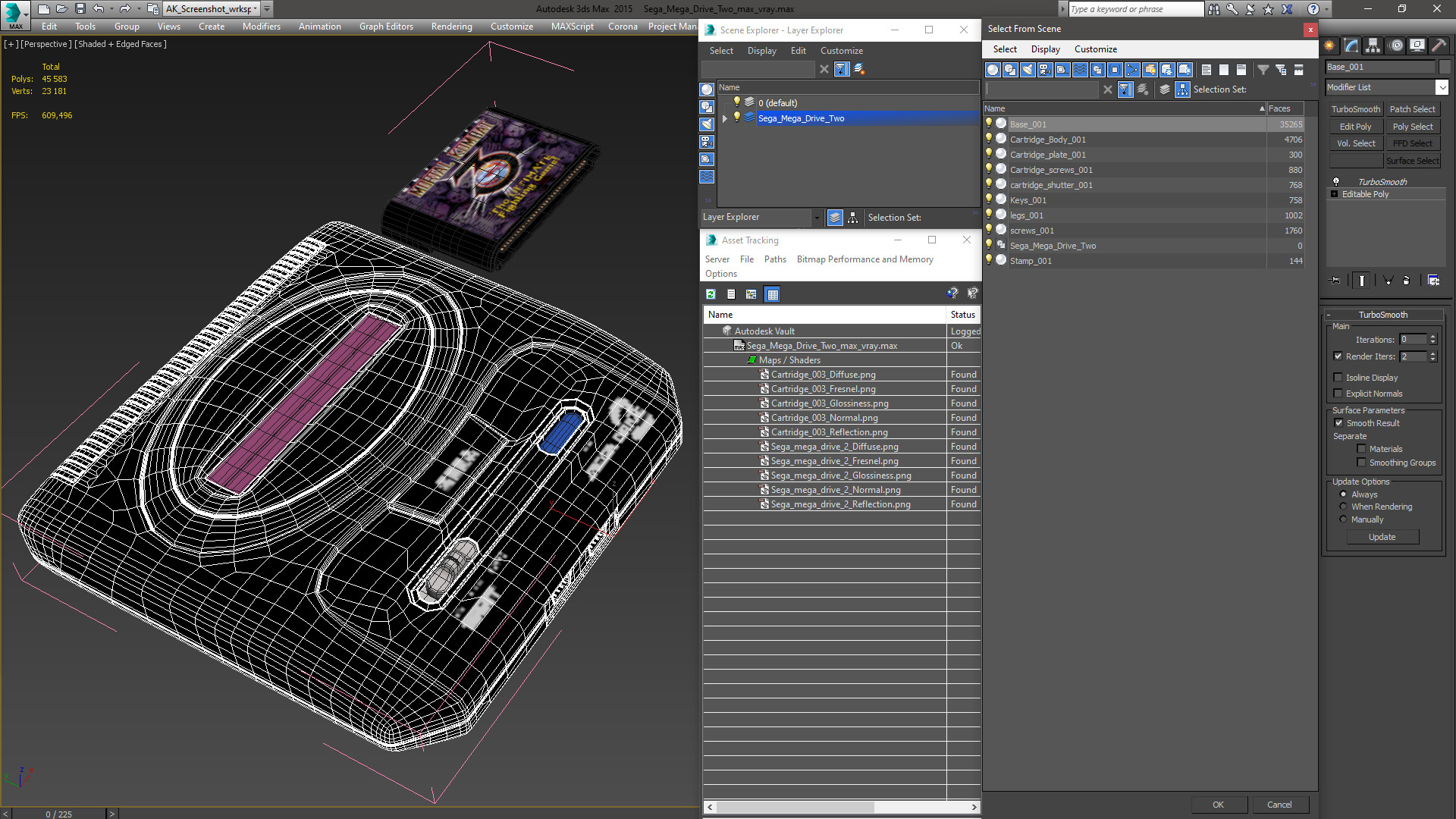Click Select None icon in Select From Scene
Image resolution: width=1456 pixels, height=819 pixels.
point(1223,70)
